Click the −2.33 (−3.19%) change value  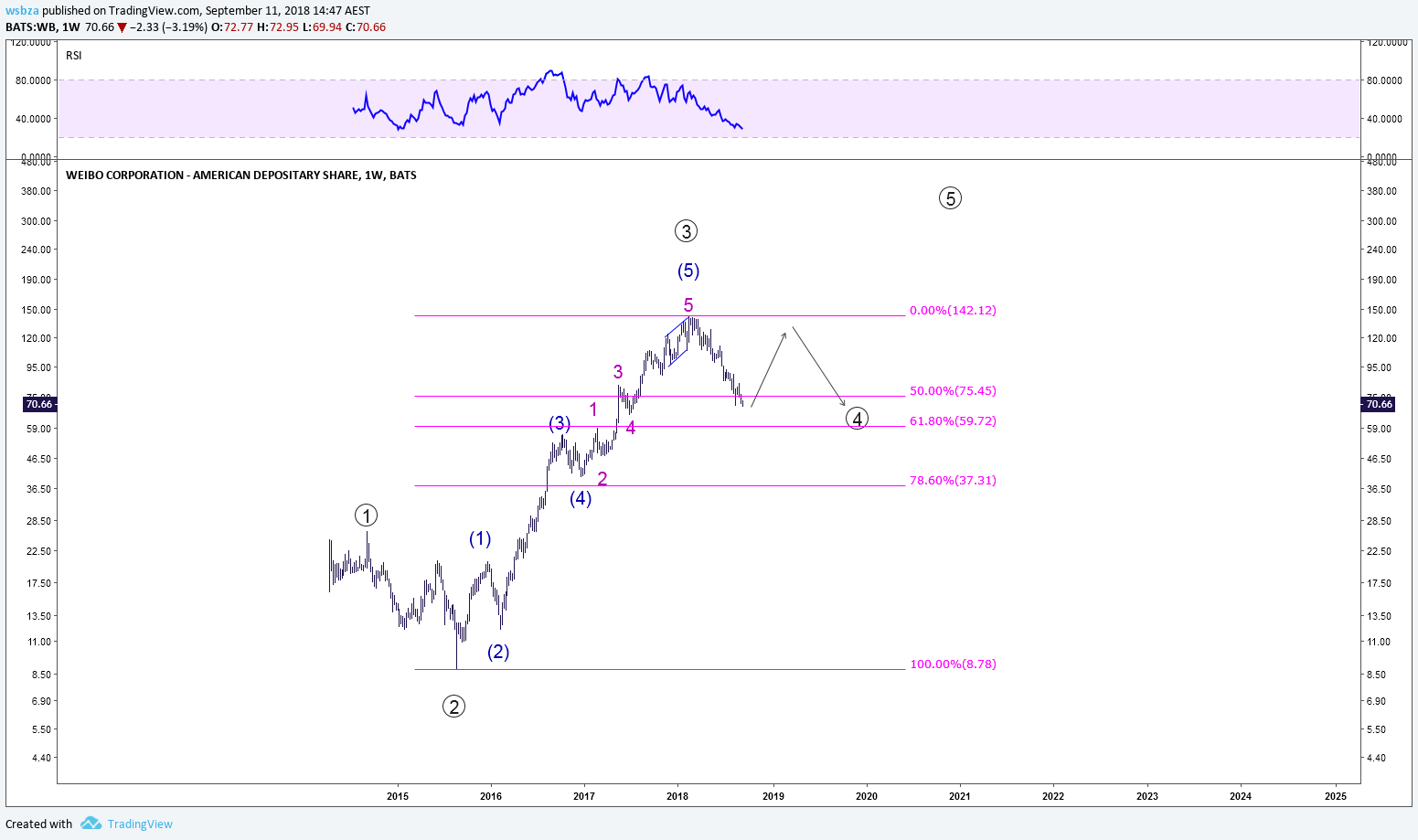click(169, 27)
